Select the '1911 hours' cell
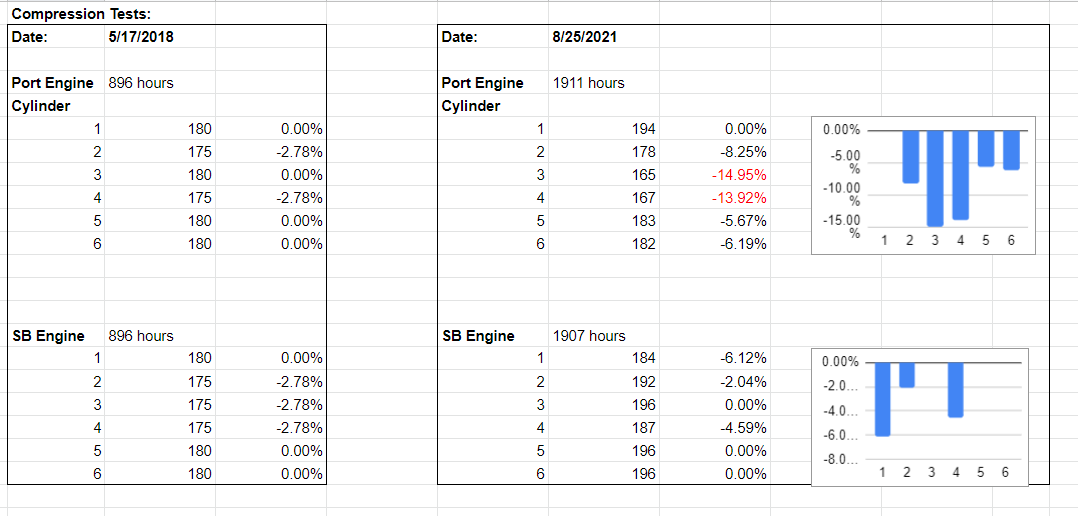The image size is (1078, 516). (588, 83)
